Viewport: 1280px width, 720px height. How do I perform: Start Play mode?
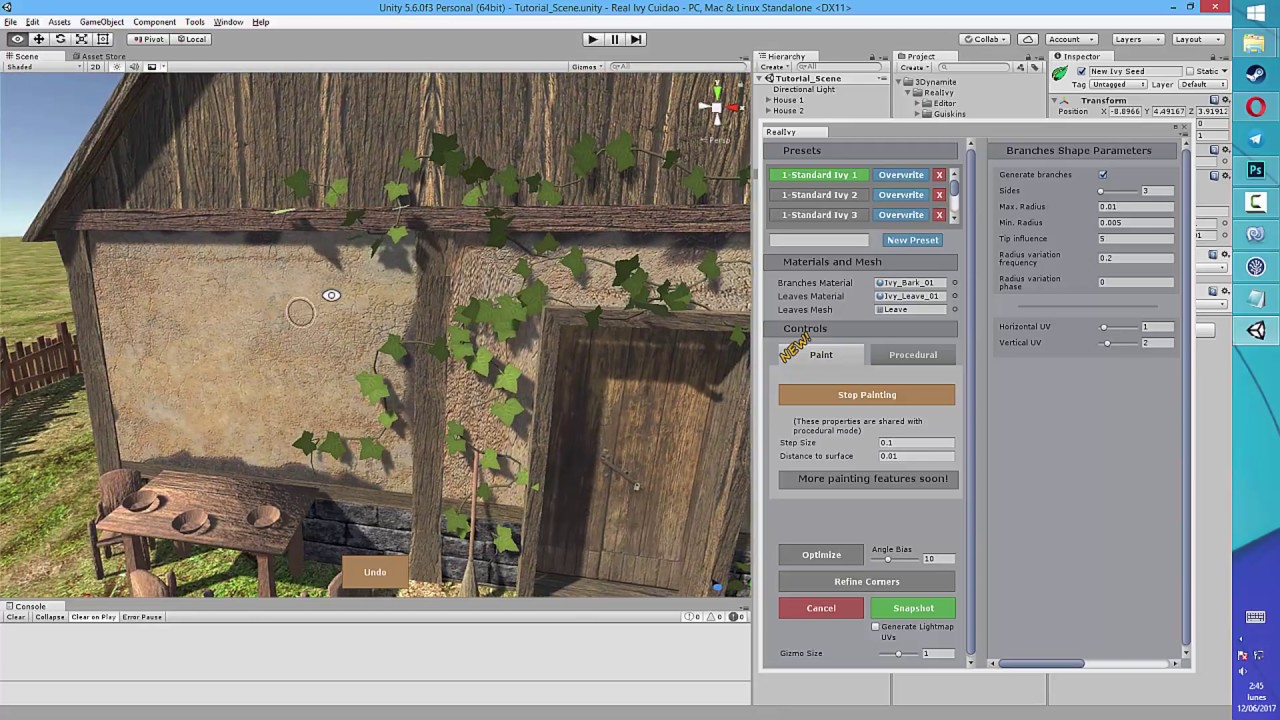(x=592, y=39)
